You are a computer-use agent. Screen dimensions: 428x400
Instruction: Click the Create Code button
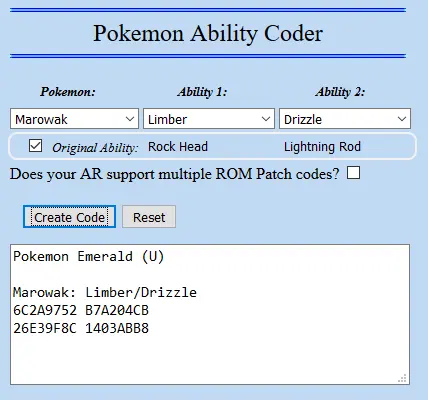[x=70, y=217]
